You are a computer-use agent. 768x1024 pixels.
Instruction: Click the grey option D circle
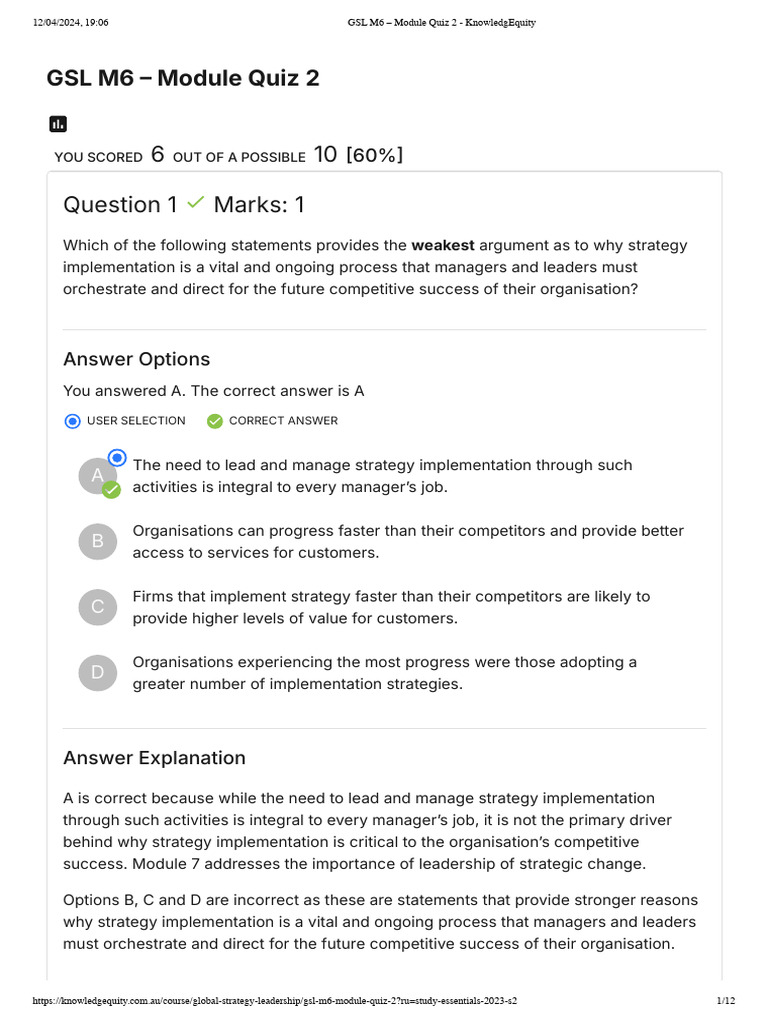pos(98,673)
